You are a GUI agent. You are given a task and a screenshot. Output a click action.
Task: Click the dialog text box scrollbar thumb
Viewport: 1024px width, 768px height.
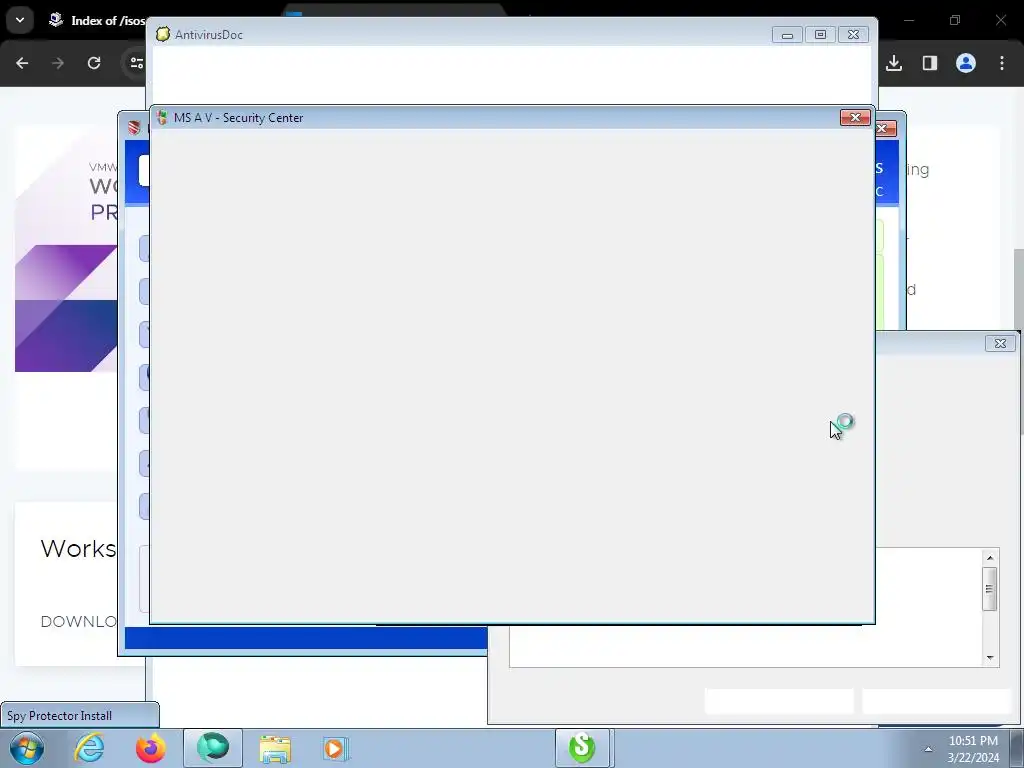[990, 588]
